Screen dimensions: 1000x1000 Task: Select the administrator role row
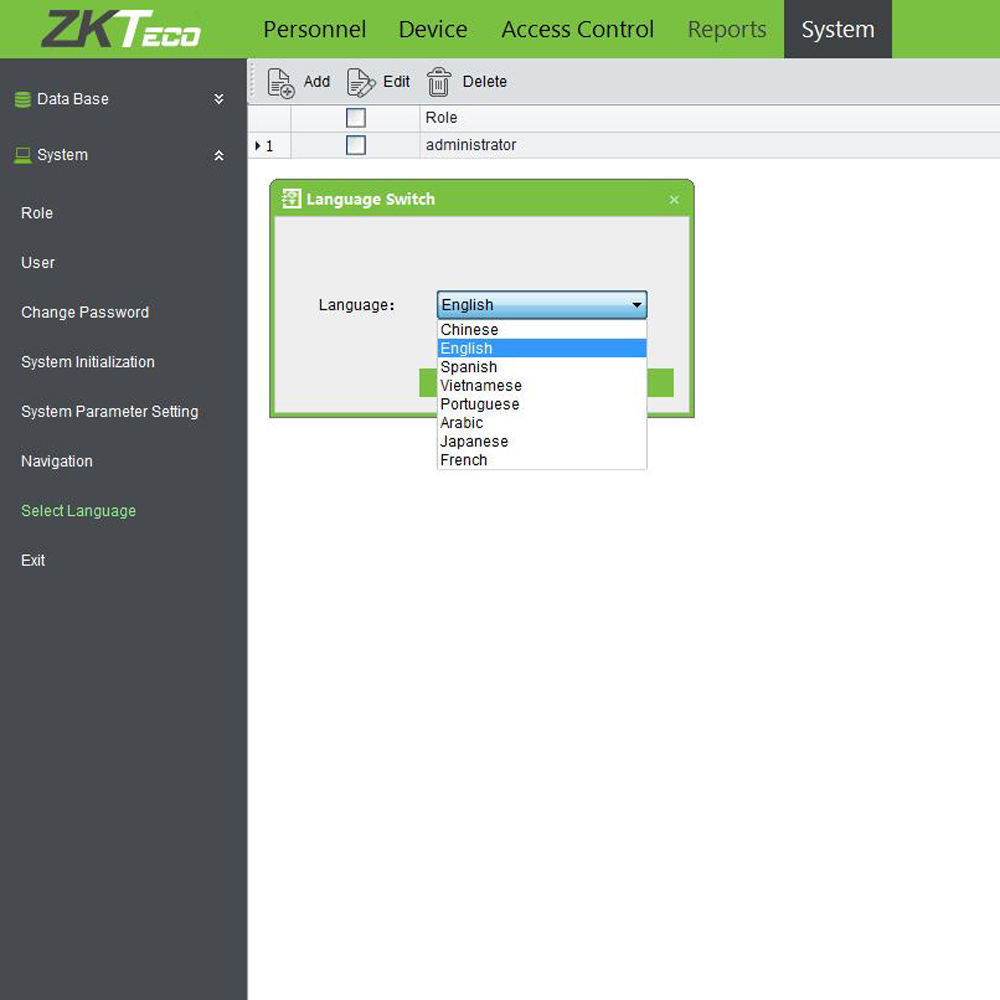471,145
